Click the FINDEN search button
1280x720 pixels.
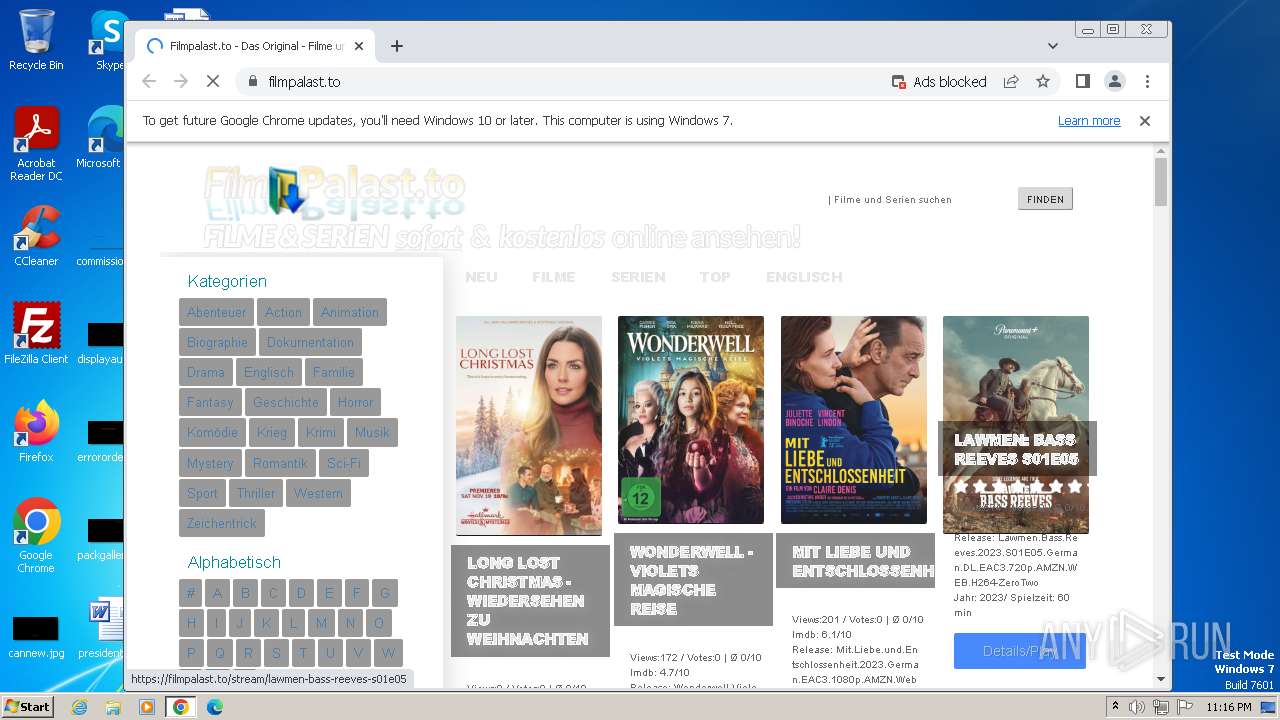[1045, 199]
